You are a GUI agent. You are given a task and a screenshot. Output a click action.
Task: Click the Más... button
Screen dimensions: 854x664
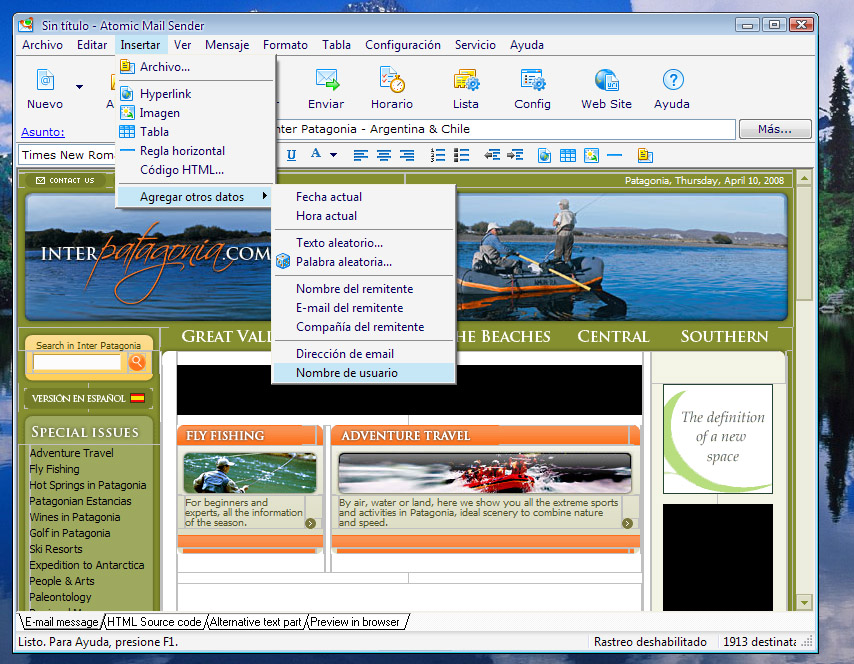(x=775, y=130)
